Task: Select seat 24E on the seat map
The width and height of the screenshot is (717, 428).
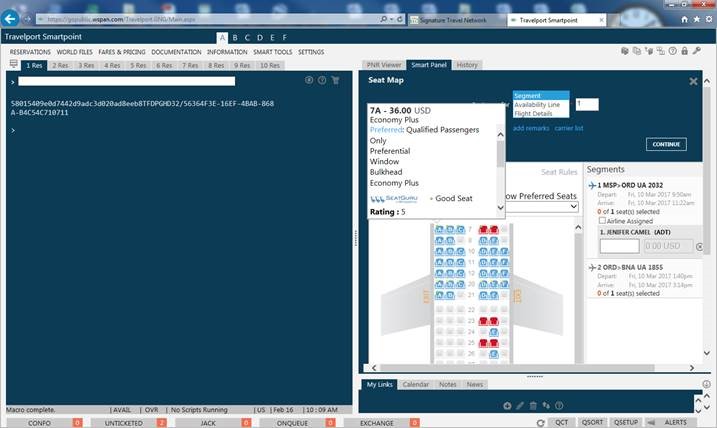Action: pyautogui.click(x=493, y=332)
